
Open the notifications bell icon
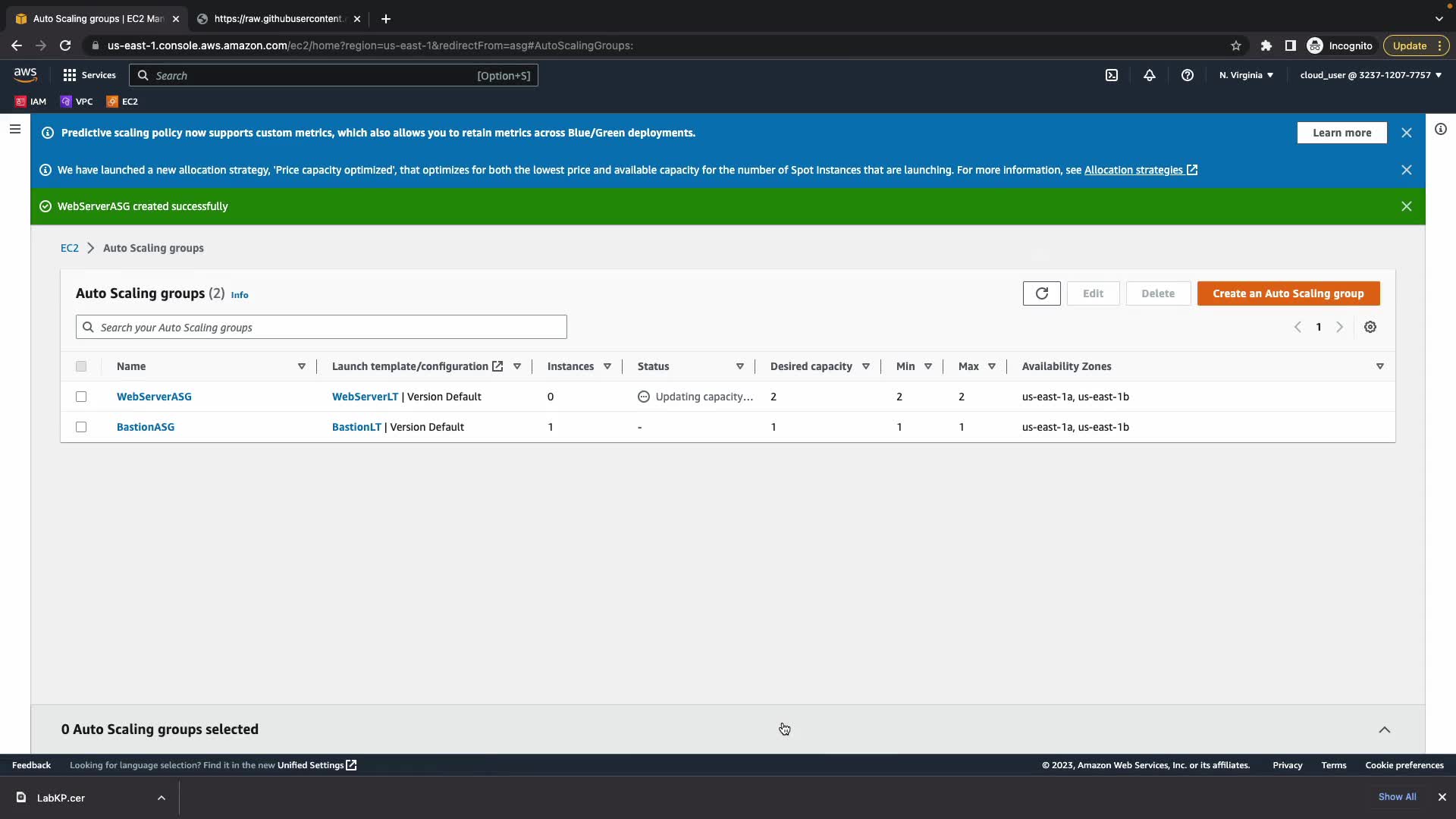click(x=1150, y=75)
